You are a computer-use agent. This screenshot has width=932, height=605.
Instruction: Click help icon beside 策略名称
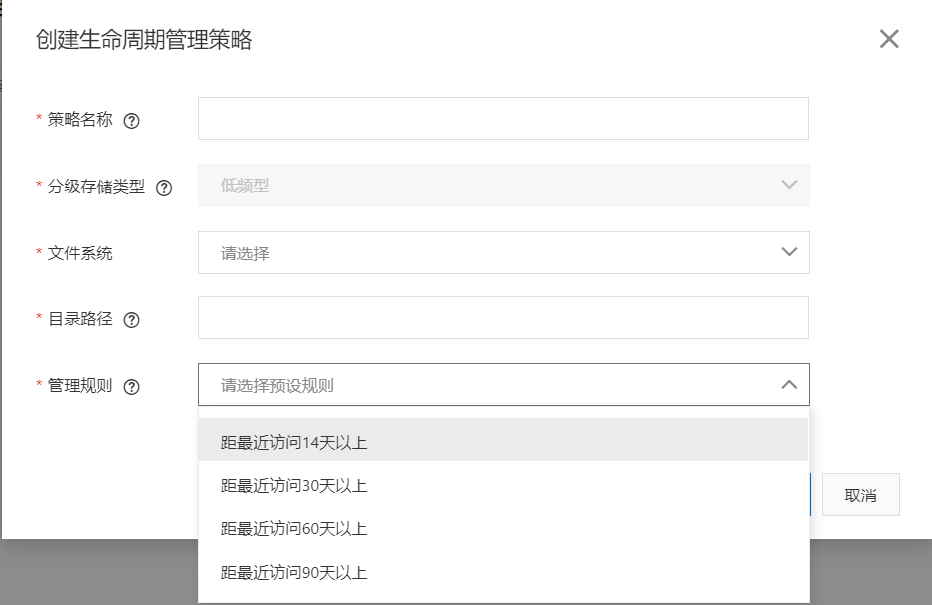[131, 121]
